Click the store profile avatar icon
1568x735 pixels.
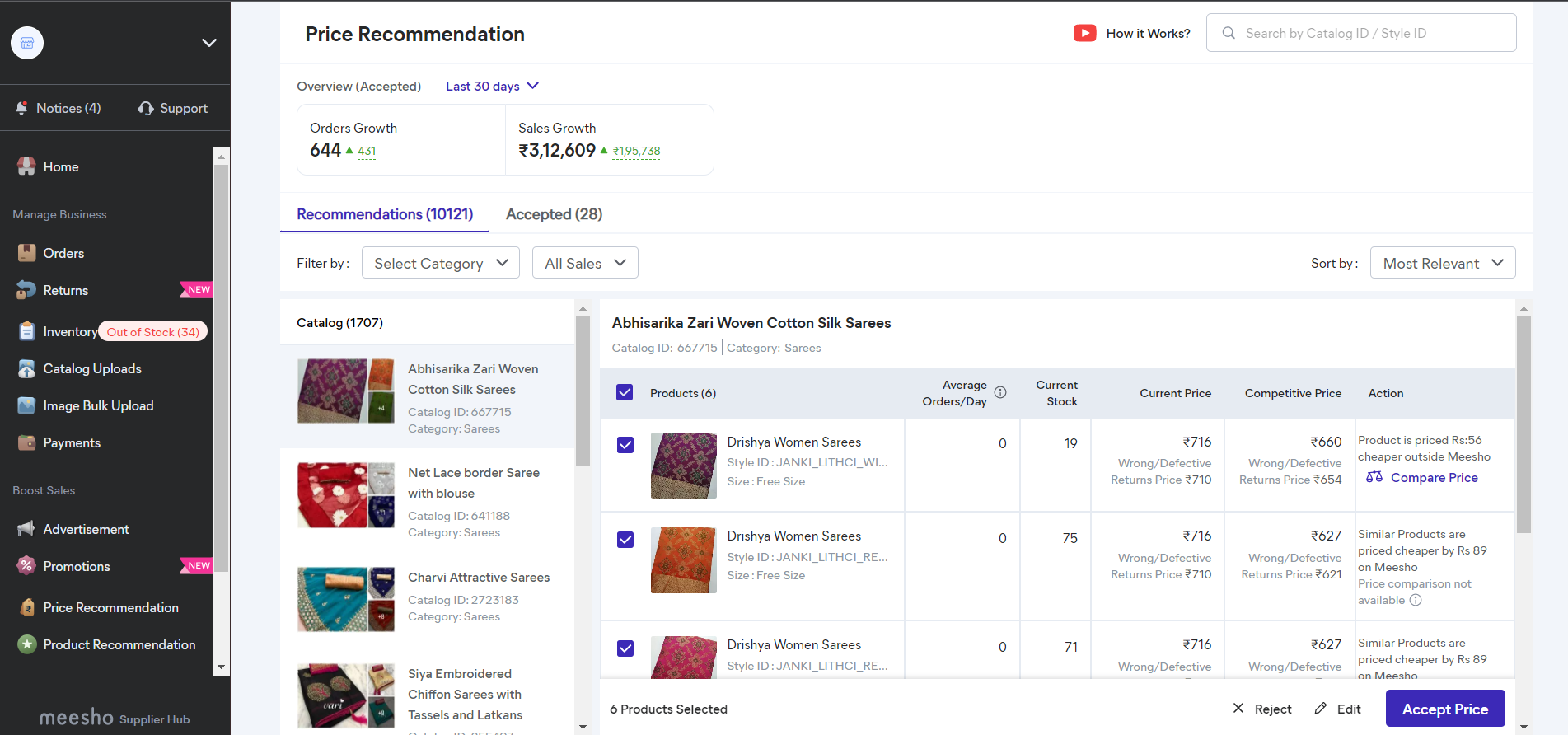(27, 43)
